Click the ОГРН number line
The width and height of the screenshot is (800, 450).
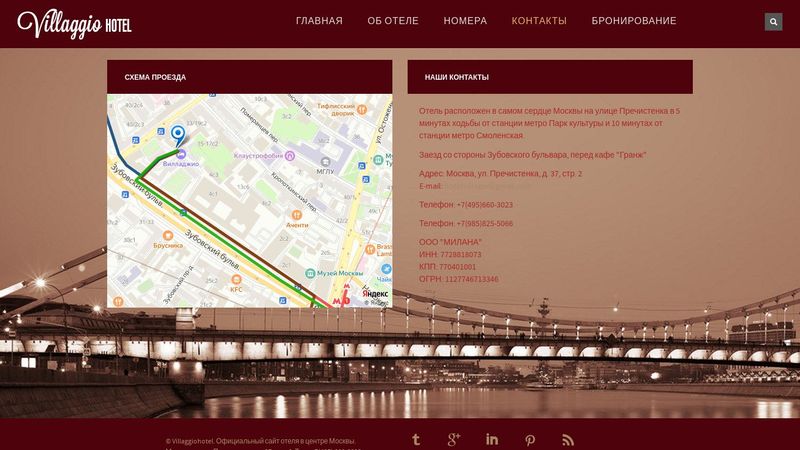coord(459,279)
